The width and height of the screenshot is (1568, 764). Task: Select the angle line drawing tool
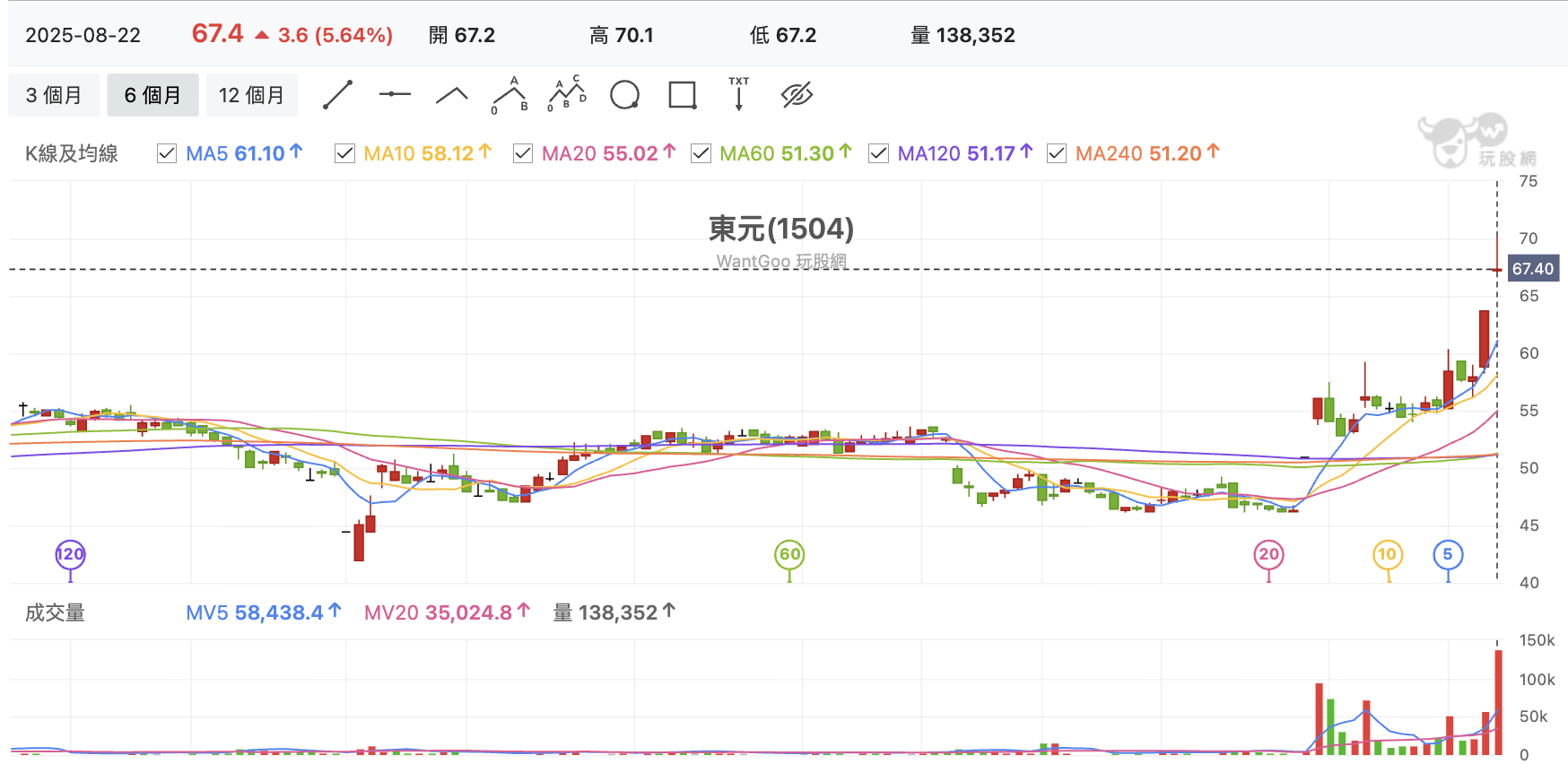(x=452, y=94)
